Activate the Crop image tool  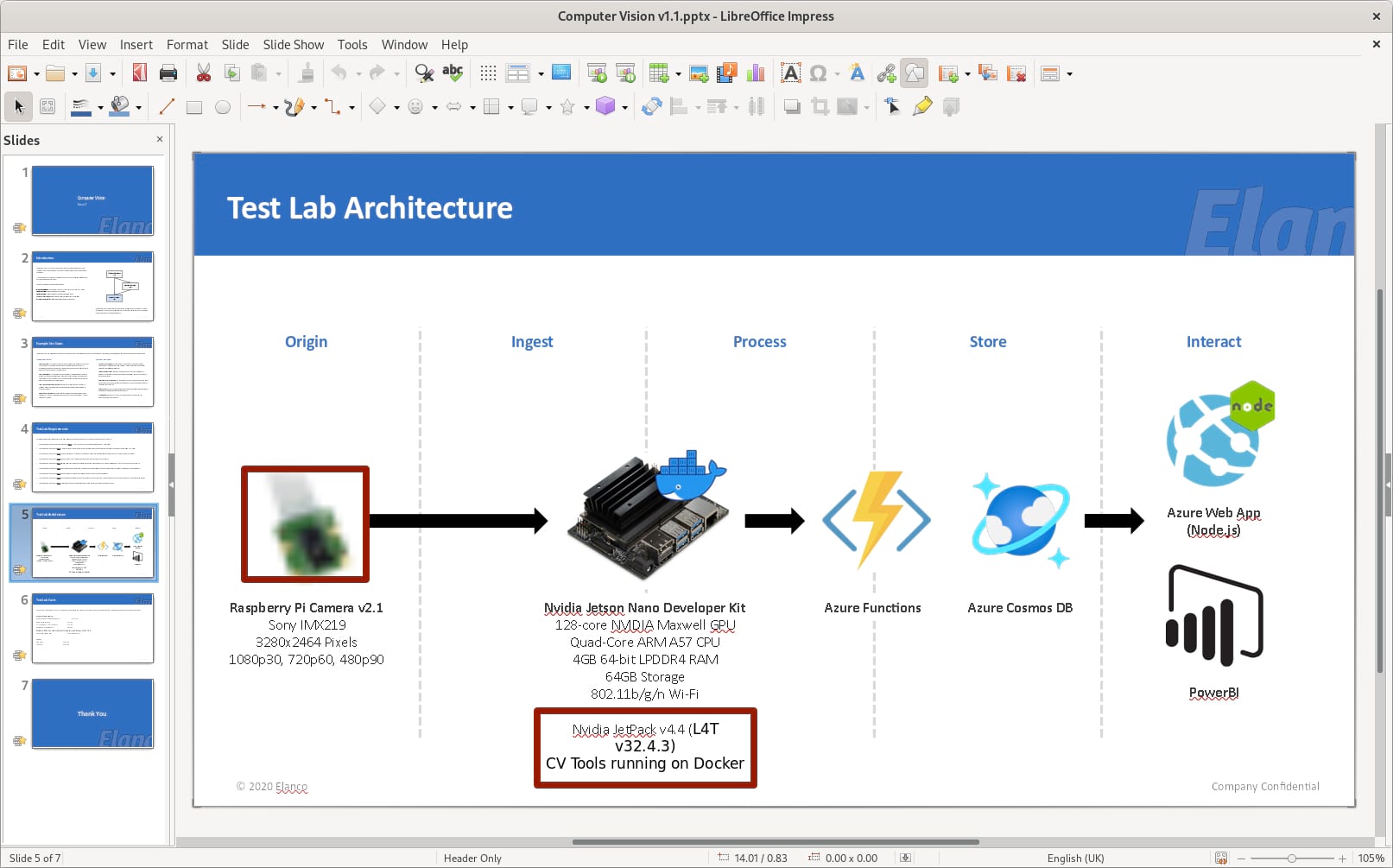click(x=820, y=106)
